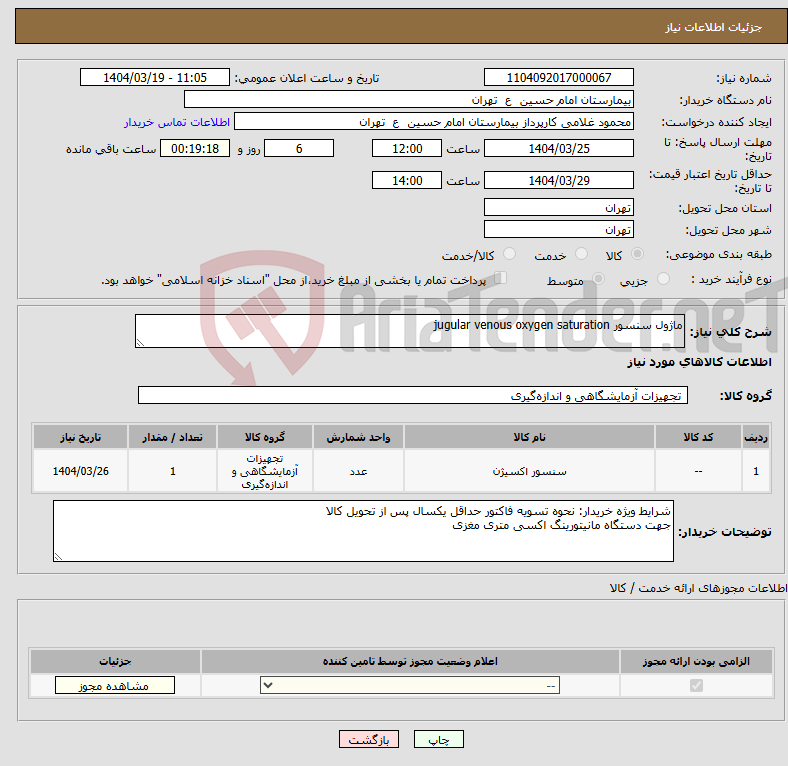Click the announcement date field 1404/03/19 - 11:05

click(155, 77)
